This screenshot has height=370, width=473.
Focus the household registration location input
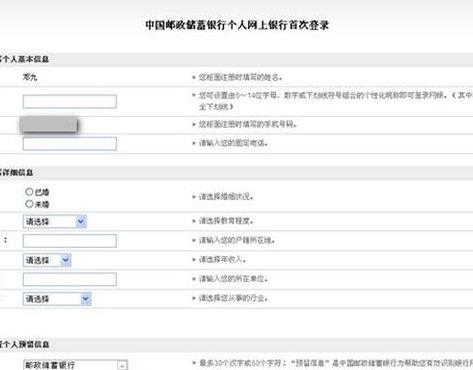(70, 241)
